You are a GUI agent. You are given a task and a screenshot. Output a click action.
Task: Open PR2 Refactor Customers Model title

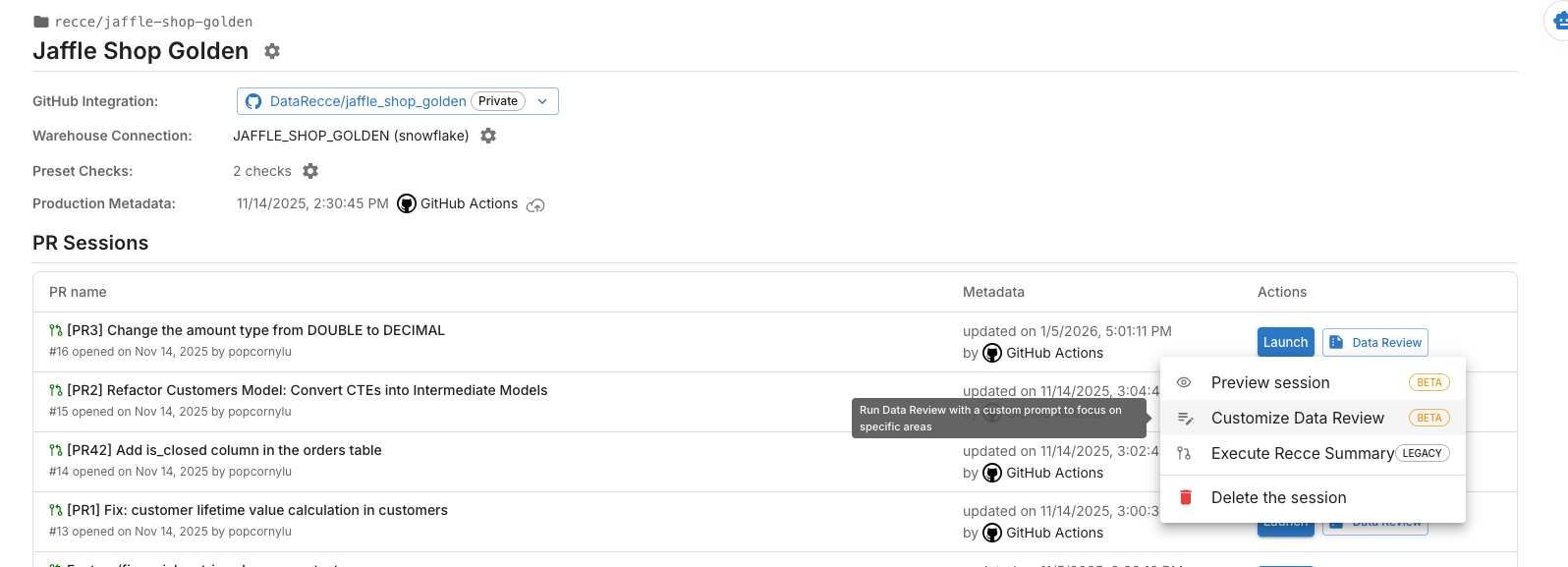pyautogui.click(x=307, y=390)
